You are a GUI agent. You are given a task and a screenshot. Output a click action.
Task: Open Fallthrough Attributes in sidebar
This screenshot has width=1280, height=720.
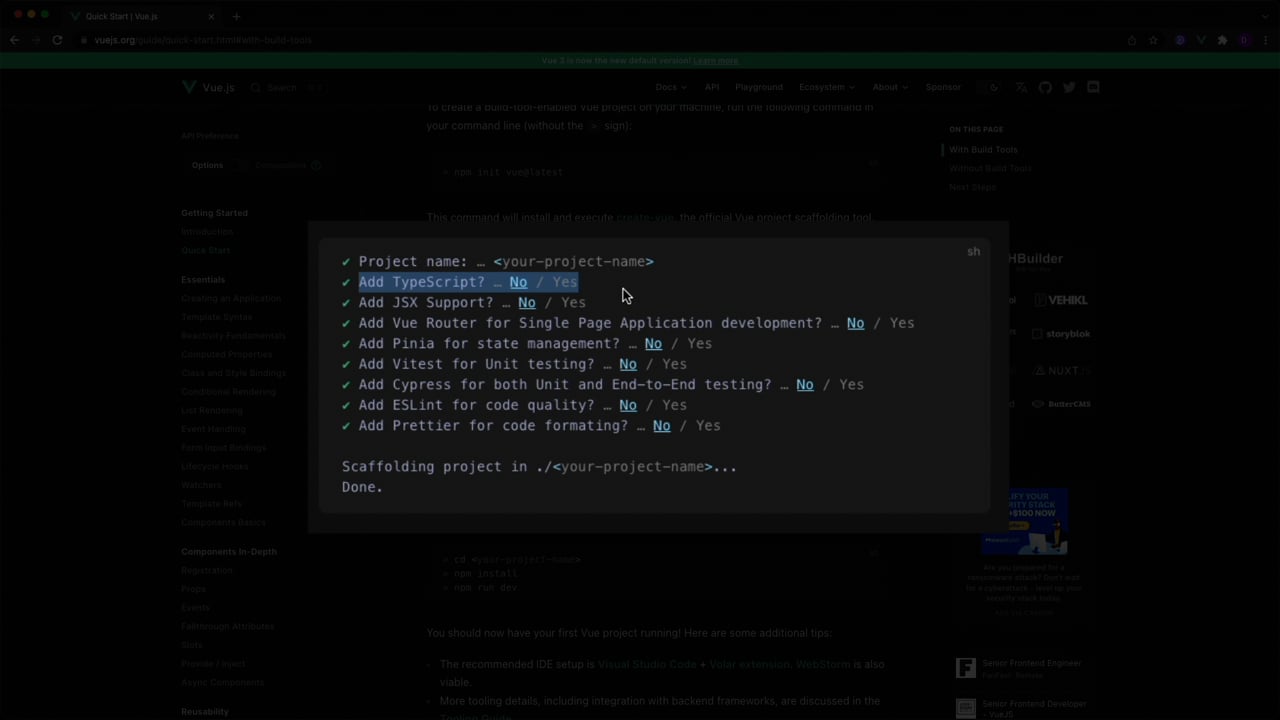[x=227, y=626]
